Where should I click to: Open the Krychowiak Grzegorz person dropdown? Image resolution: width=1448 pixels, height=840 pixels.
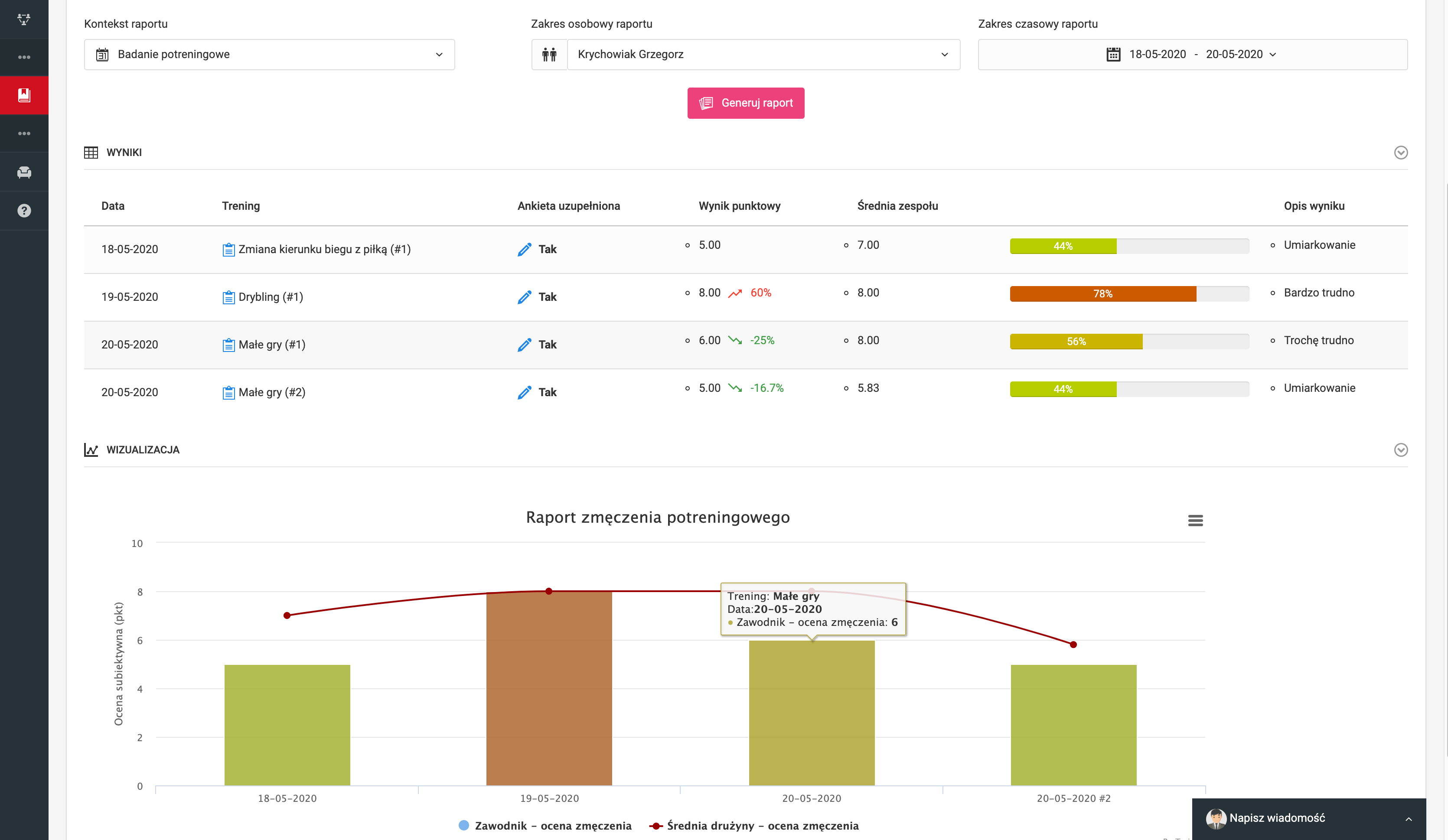click(763, 55)
